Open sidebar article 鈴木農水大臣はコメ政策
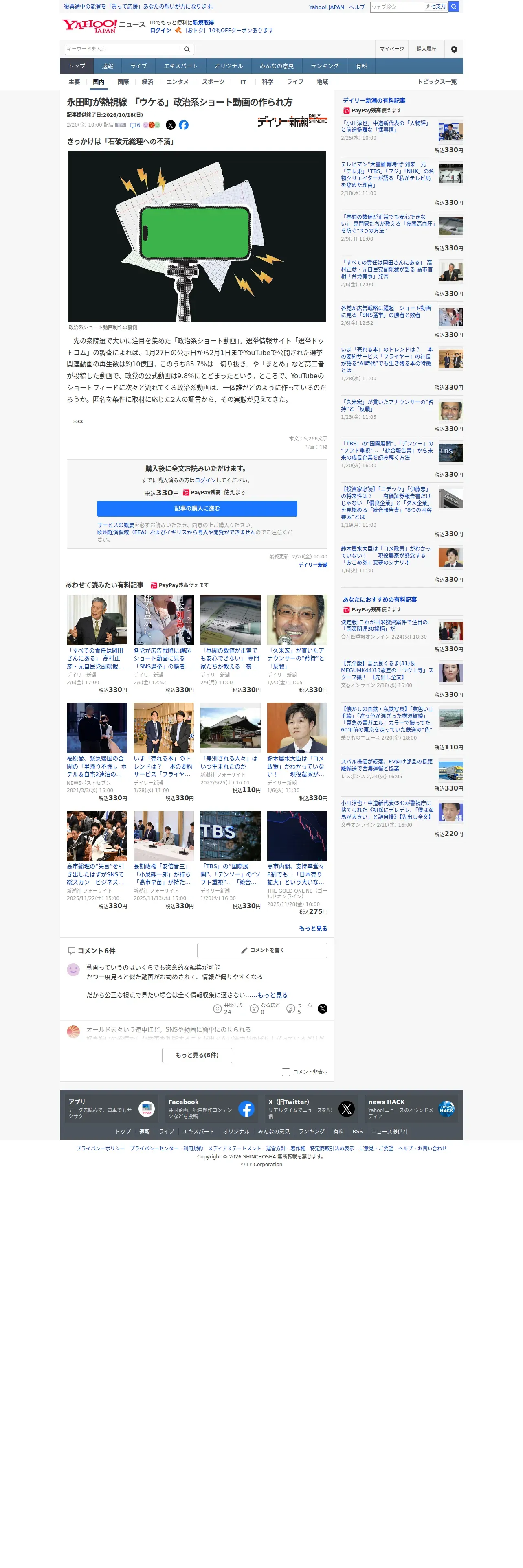 click(385, 555)
